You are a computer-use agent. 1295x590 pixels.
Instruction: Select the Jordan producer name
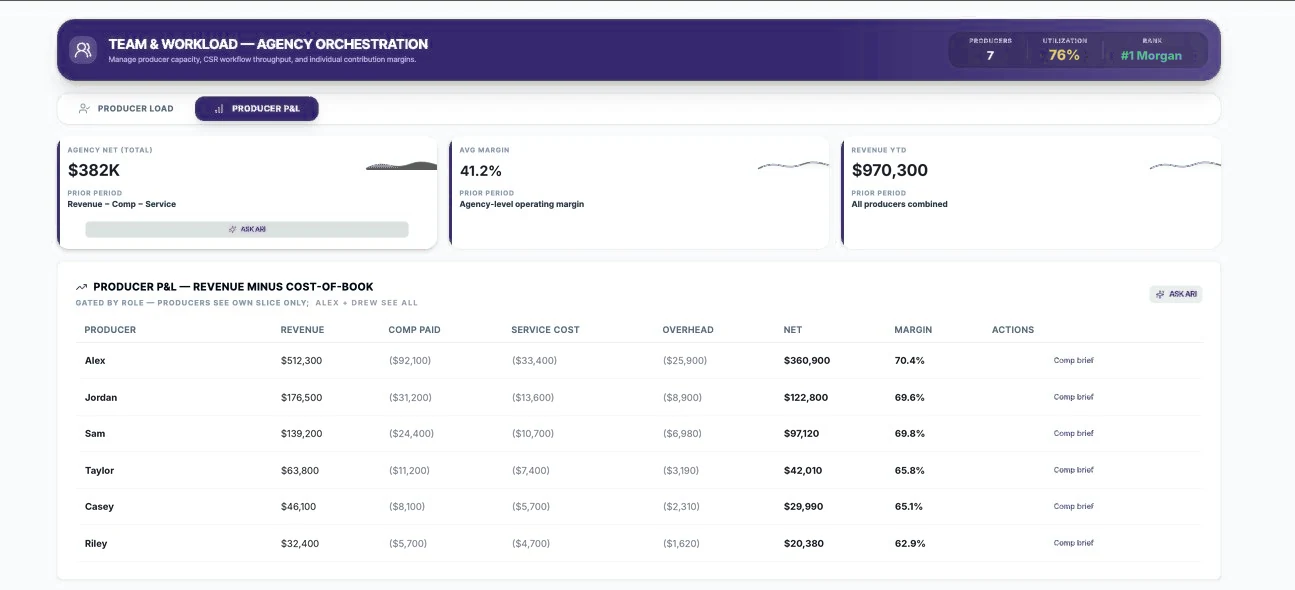click(101, 397)
